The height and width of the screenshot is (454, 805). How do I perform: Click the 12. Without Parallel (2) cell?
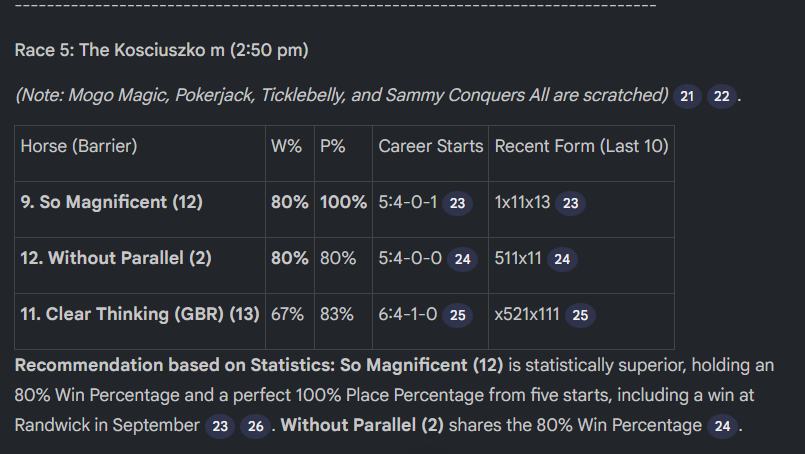pos(140,266)
